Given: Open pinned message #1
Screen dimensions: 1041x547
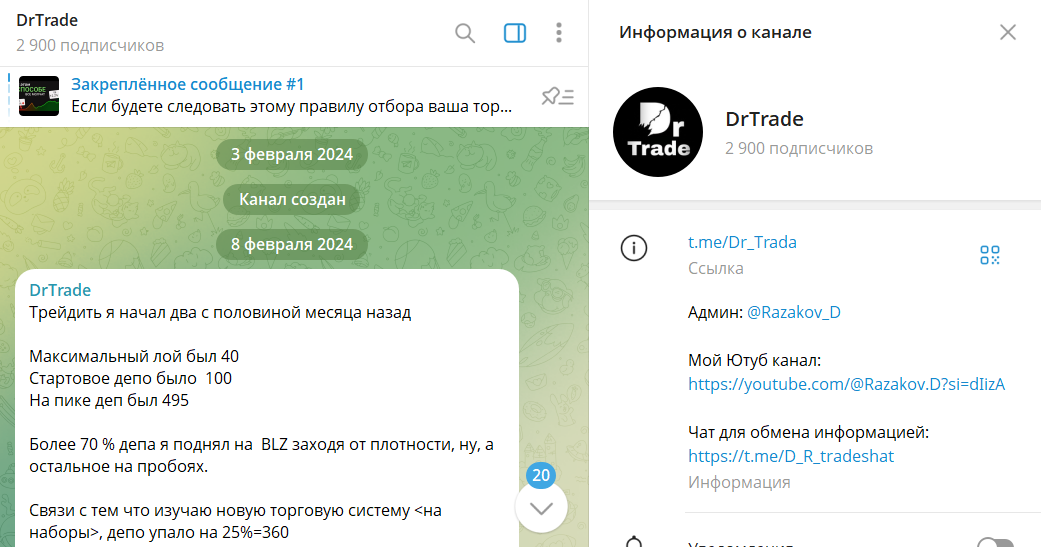Looking at the screenshot, I should [290, 95].
